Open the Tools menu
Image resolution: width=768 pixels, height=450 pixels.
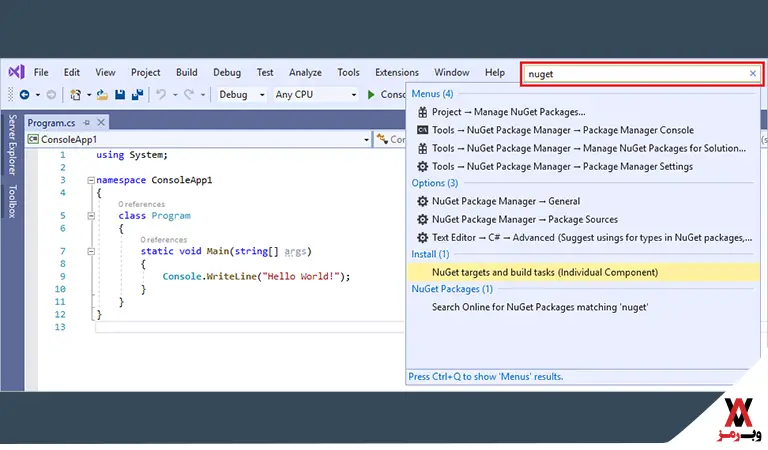[348, 72]
